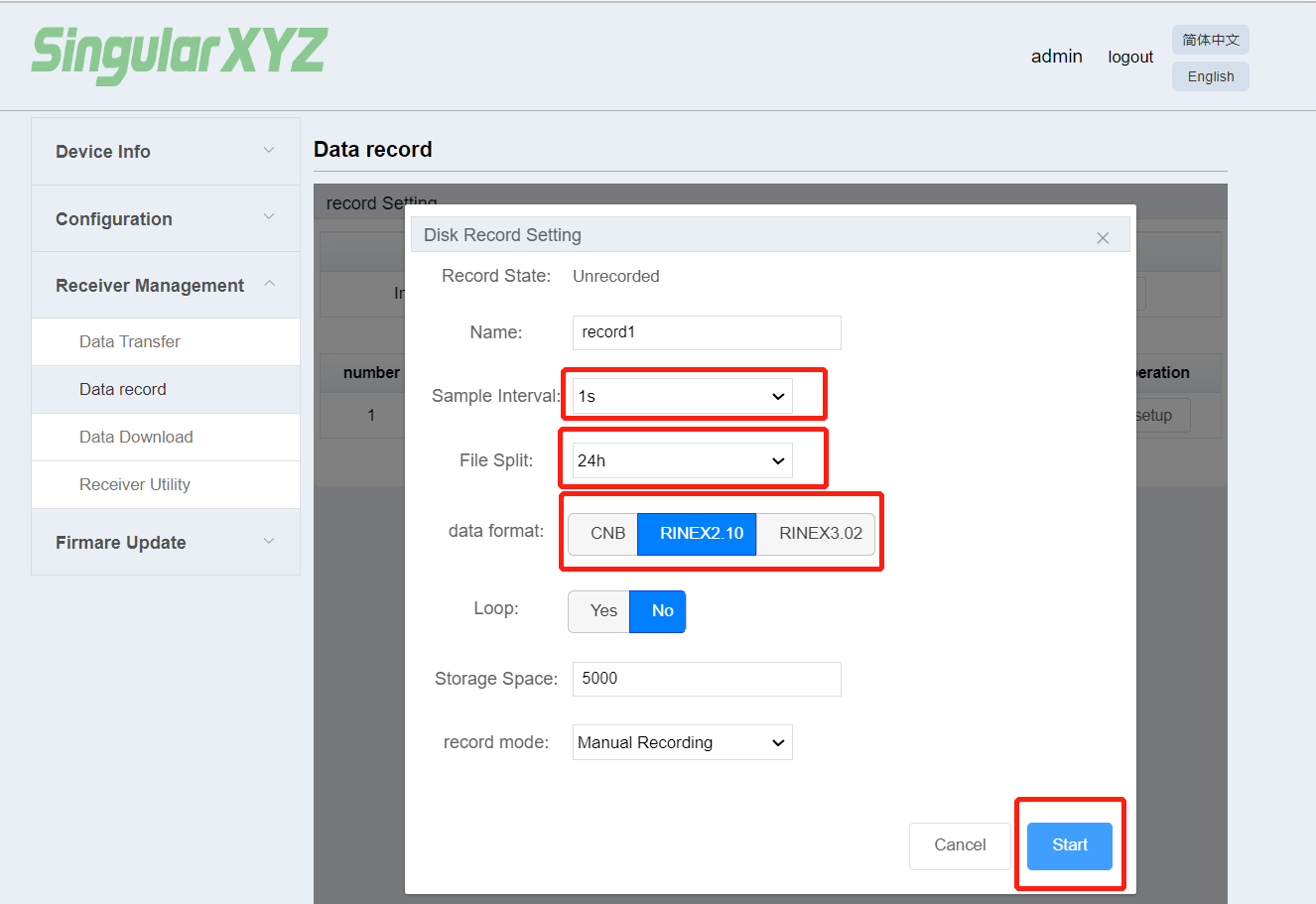
Task: Click the Cancel button
Action: point(959,845)
